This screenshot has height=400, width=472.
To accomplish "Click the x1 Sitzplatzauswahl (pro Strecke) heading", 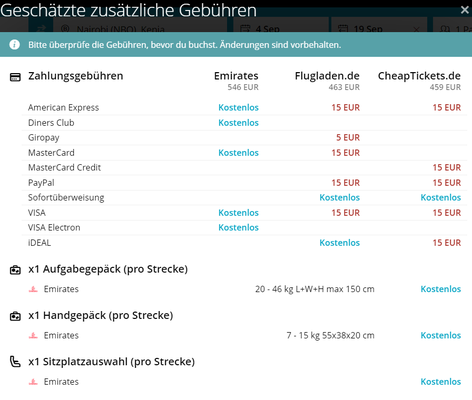I will [x=112, y=362].
